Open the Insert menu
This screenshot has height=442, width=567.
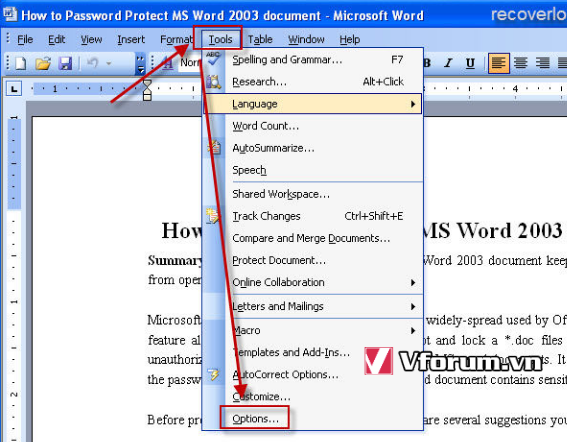coord(131,39)
